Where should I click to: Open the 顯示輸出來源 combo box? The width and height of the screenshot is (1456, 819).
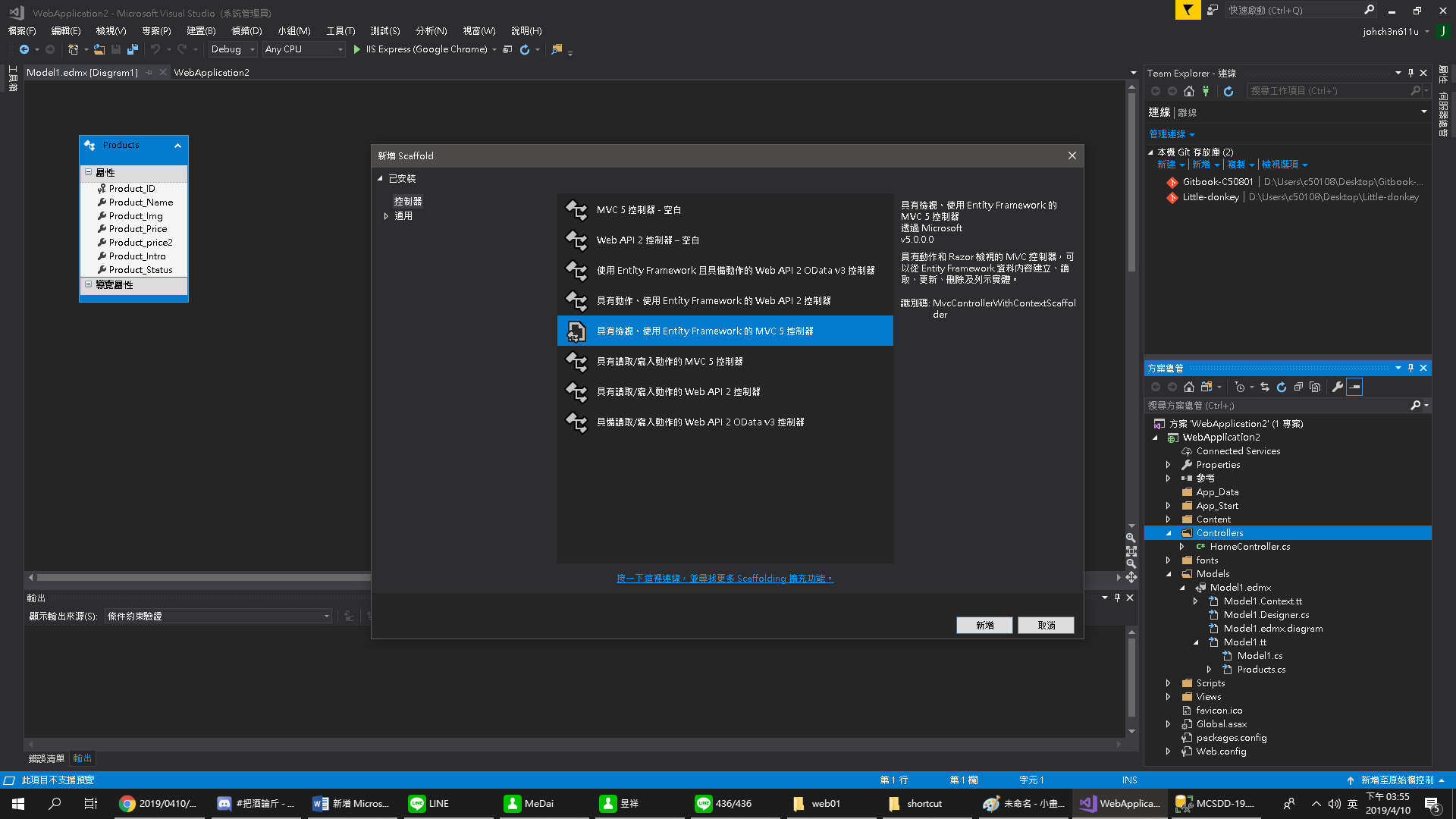tap(218, 617)
